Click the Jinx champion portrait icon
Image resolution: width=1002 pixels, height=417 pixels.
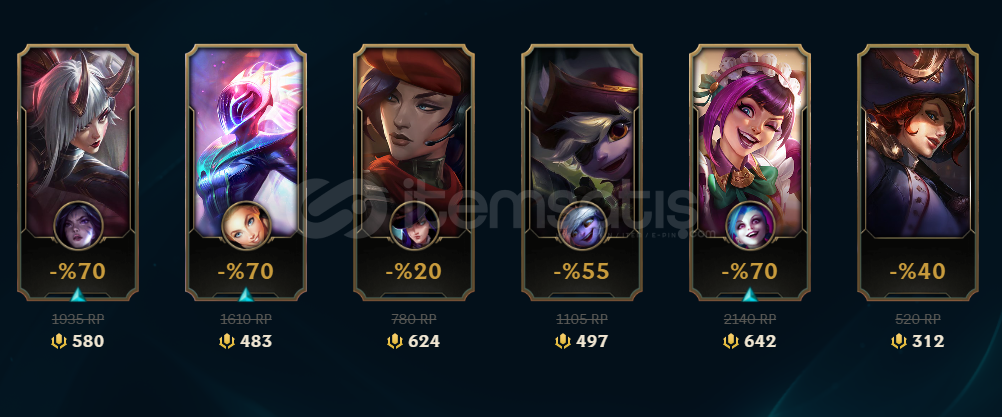[x=750, y=225]
